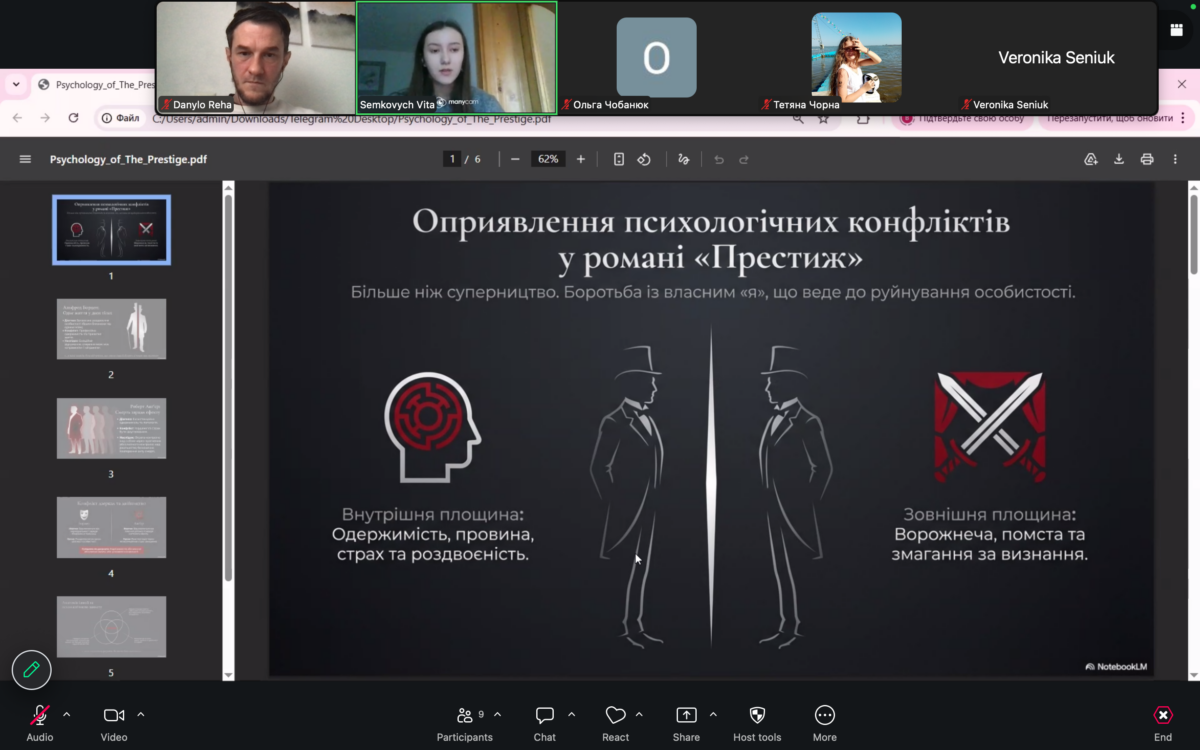The height and width of the screenshot is (750, 1200).
Task: Open Host tools shield icon
Action: point(757,716)
